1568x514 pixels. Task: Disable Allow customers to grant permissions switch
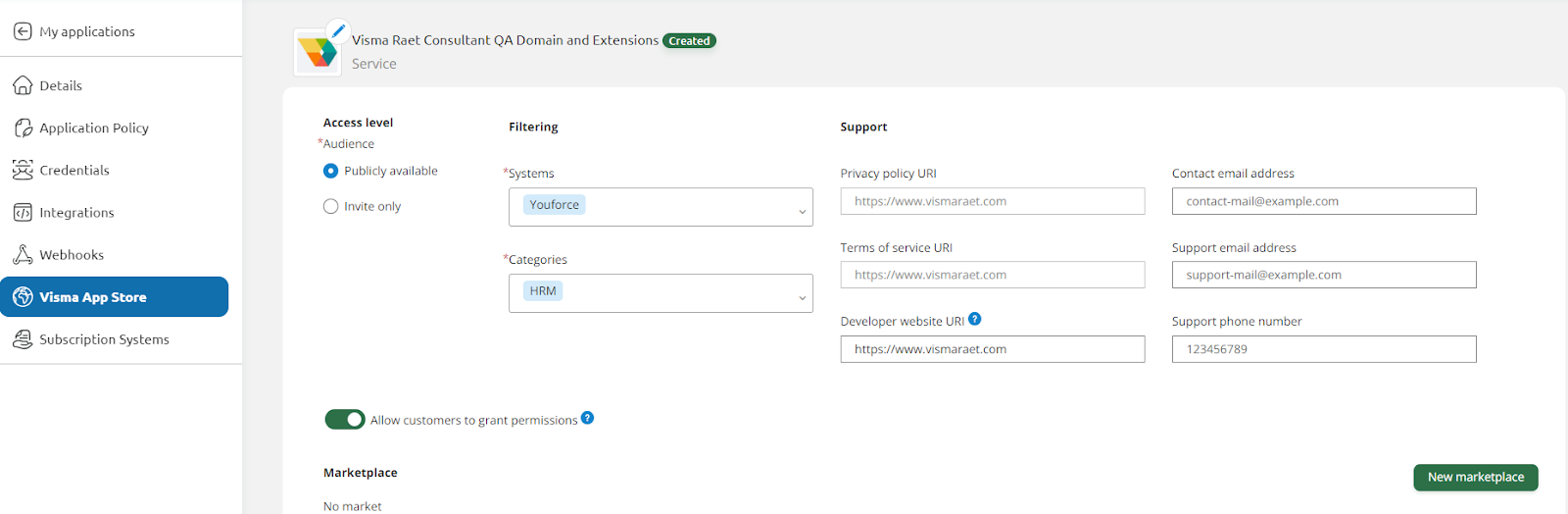345,420
